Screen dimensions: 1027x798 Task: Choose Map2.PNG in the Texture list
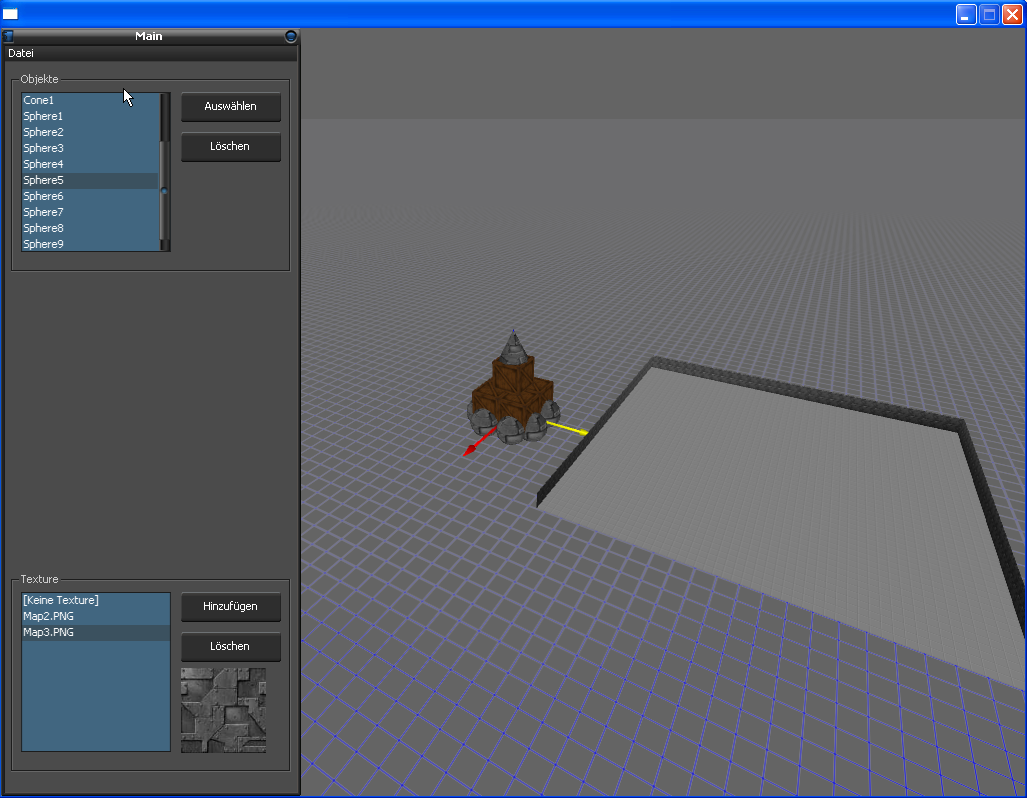click(x=96, y=617)
